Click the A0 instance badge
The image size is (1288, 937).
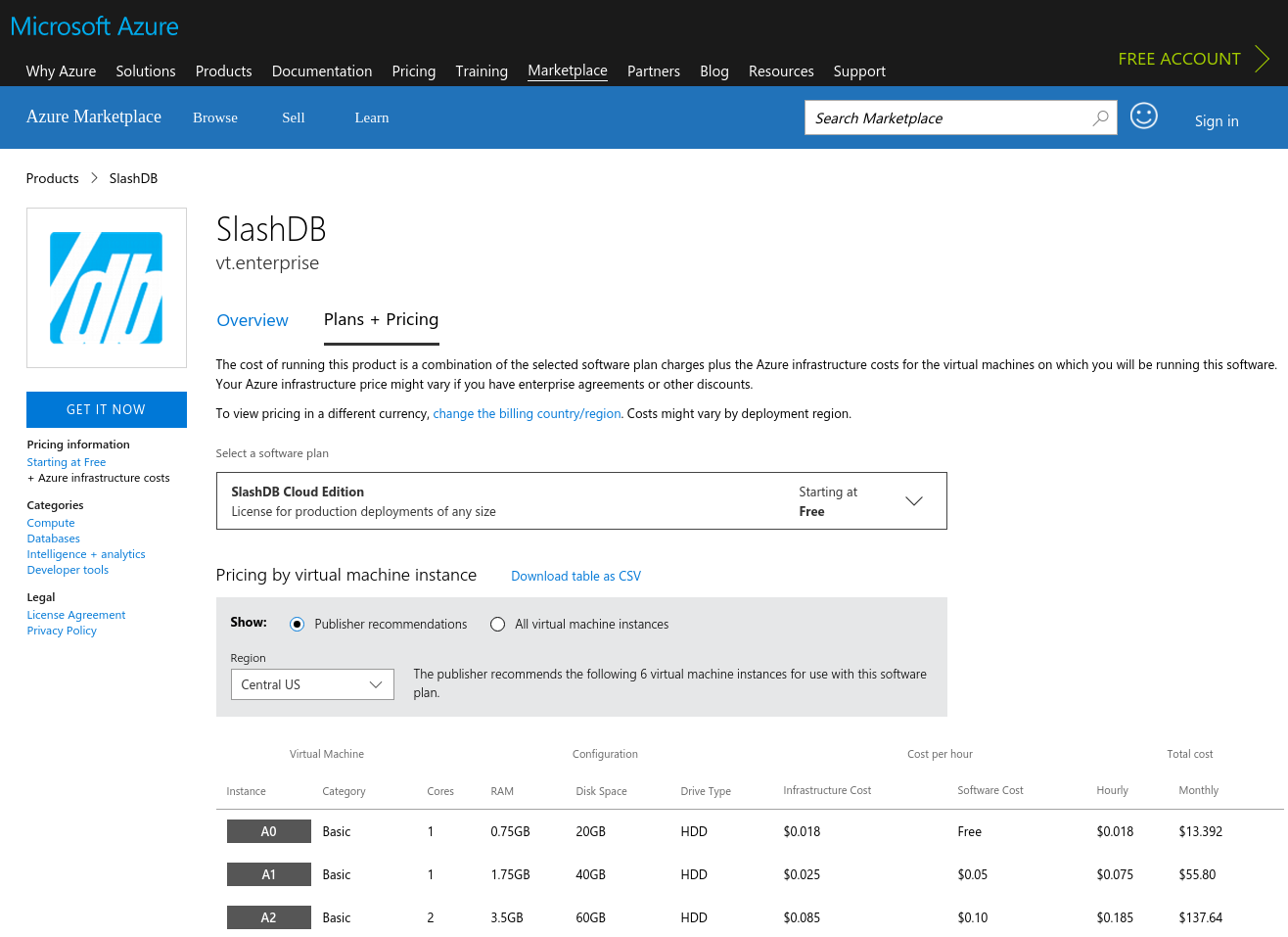tap(268, 831)
